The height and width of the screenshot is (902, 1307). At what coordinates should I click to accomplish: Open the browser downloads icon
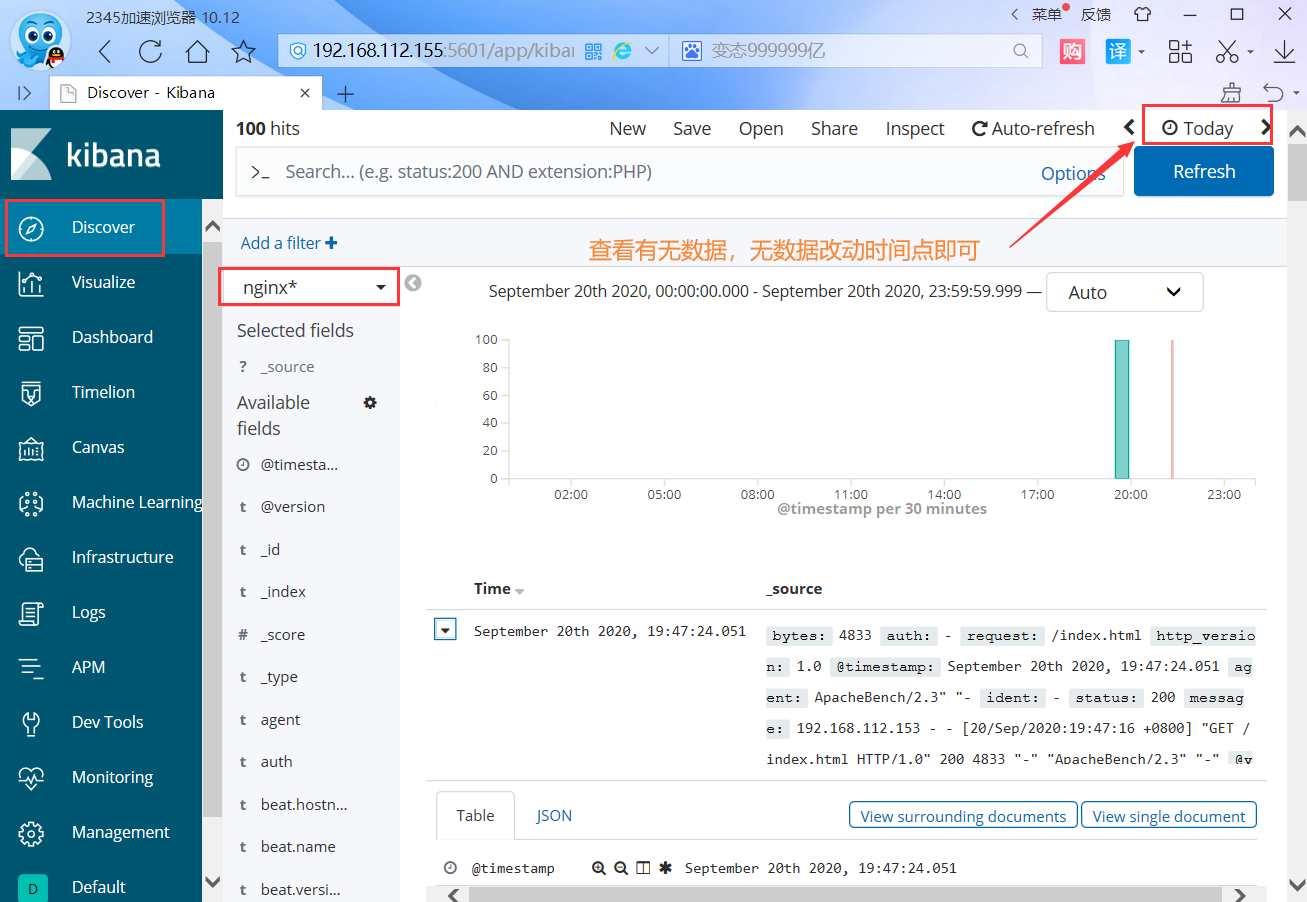1285,50
